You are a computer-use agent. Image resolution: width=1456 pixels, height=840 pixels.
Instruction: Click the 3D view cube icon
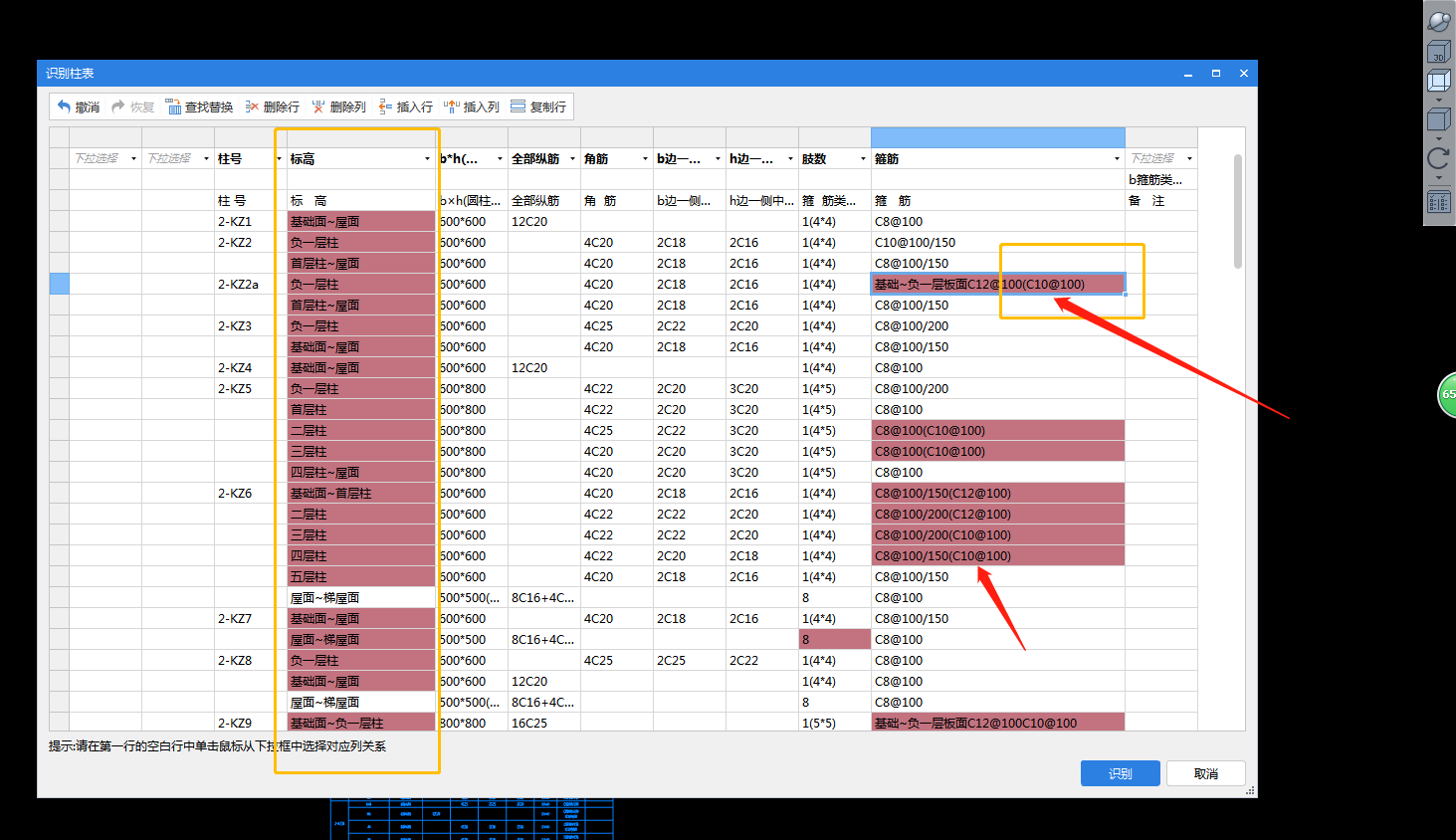pos(1439,52)
